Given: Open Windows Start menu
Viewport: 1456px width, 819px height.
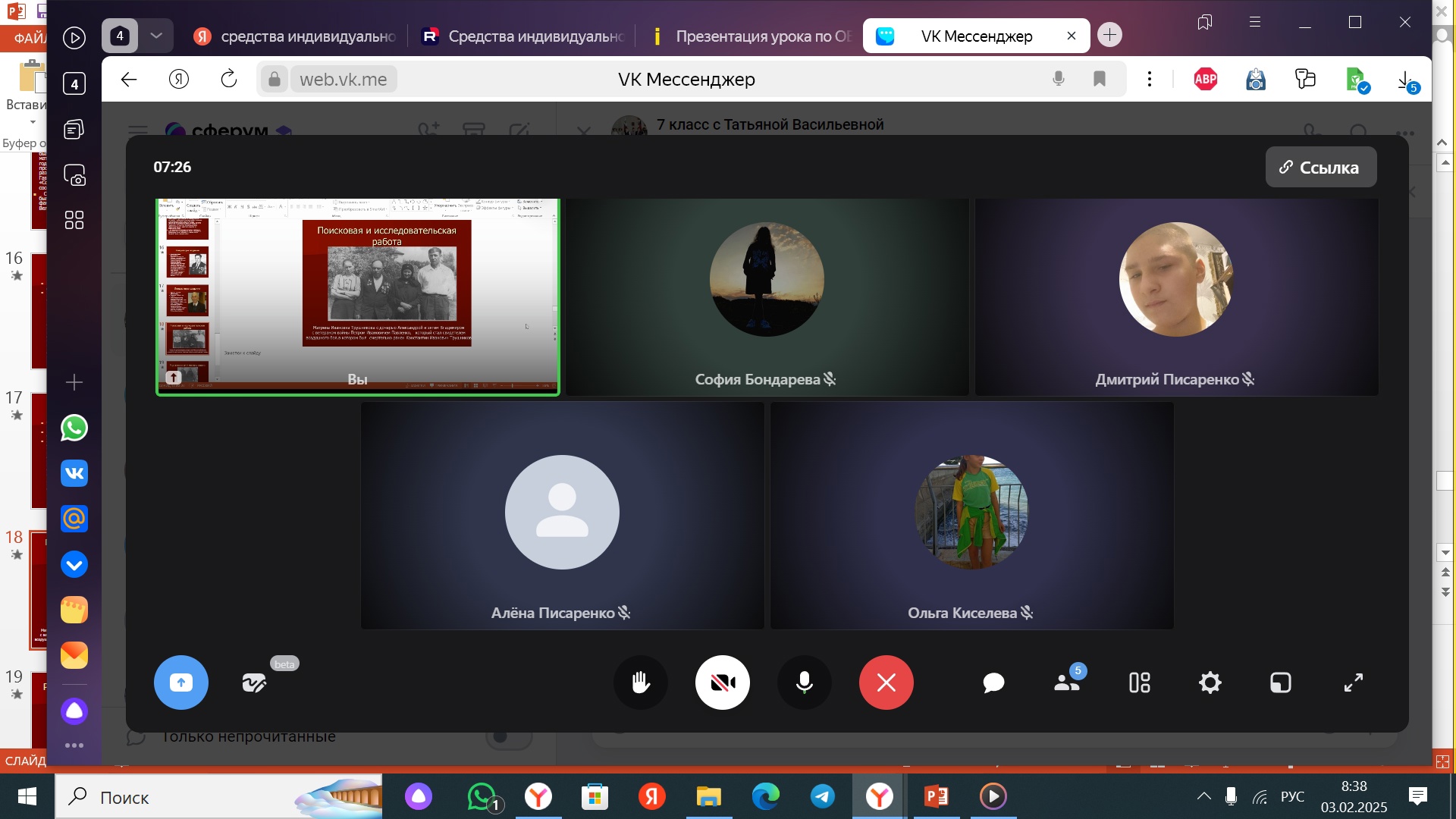Looking at the screenshot, I should click(x=27, y=796).
